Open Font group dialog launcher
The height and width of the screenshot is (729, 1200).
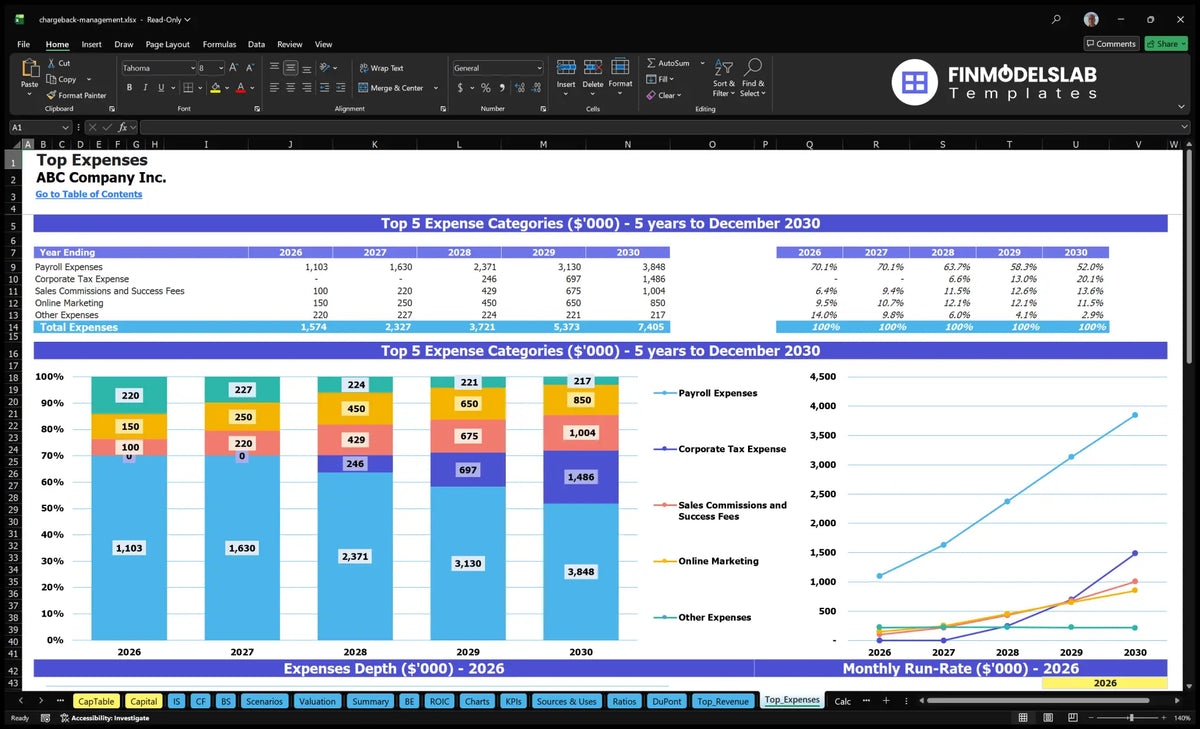click(256, 108)
